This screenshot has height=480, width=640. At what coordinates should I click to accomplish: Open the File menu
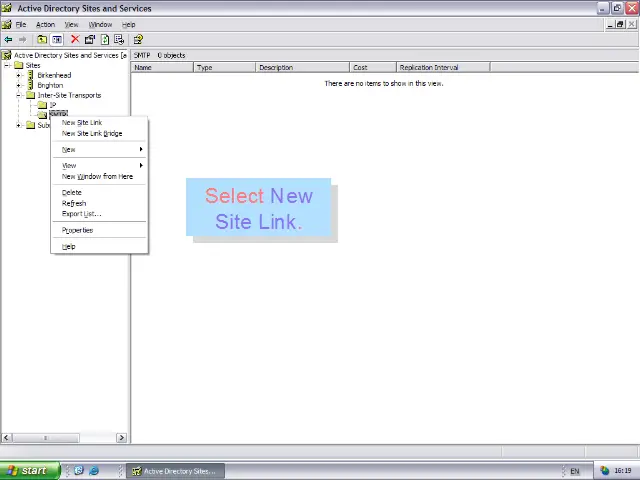21,24
